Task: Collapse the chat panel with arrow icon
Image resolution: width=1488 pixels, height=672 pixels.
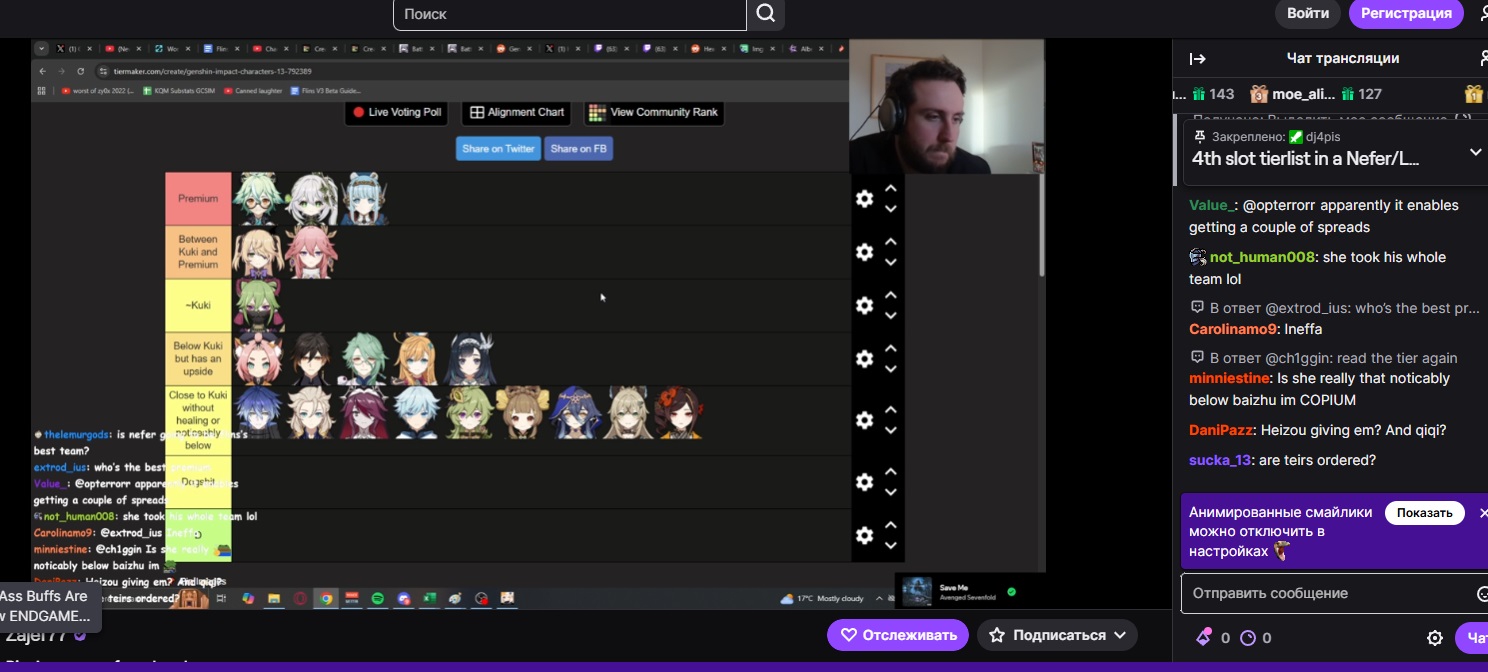Action: coord(1197,58)
